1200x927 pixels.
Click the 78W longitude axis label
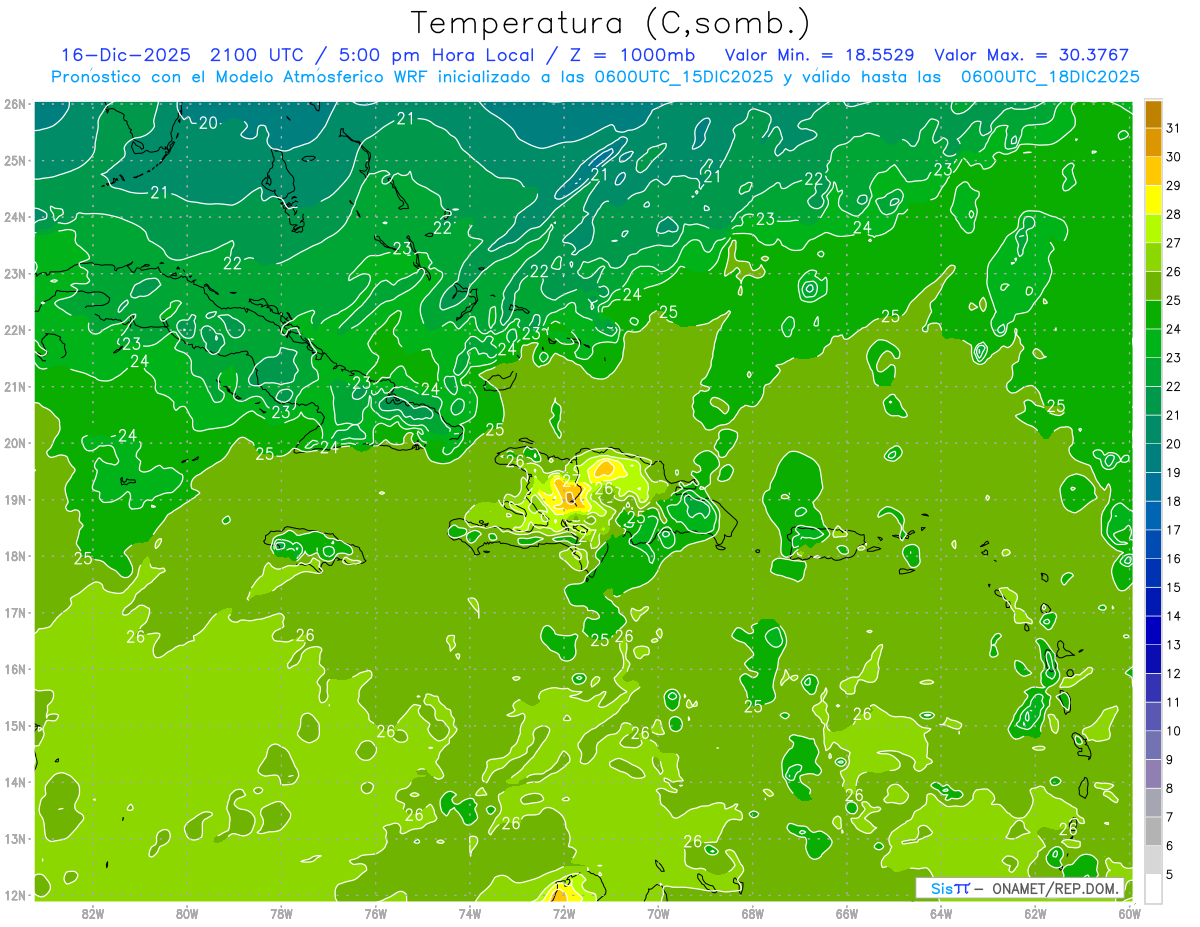pyautogui.click(x=281, y=913)
